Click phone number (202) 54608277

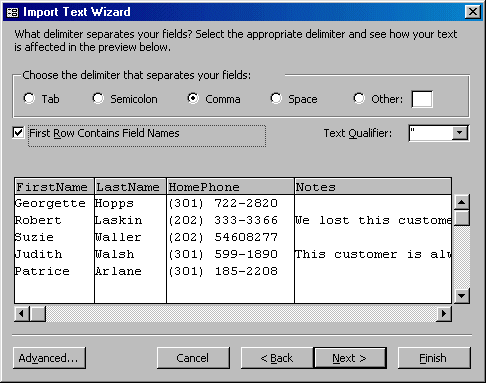223,237
